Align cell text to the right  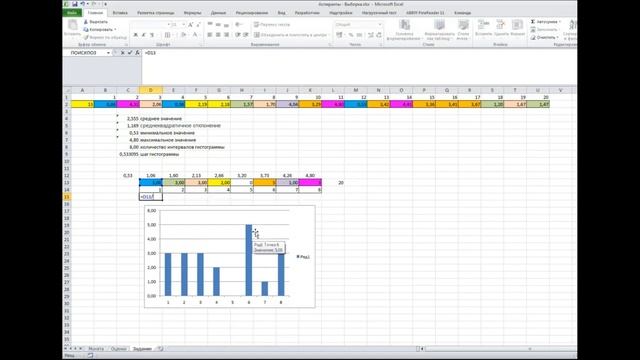click(x=226, y=35)
